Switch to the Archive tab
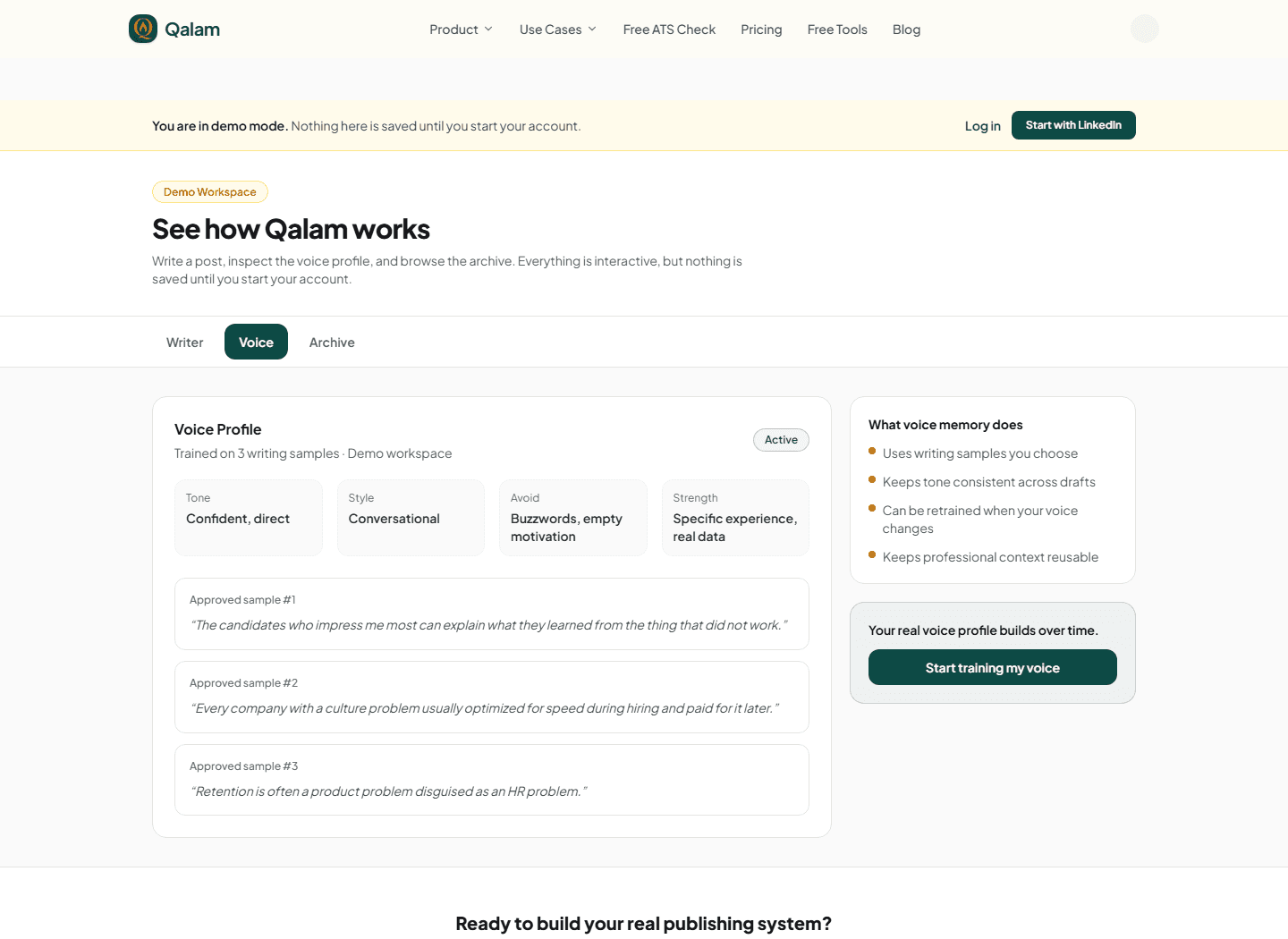 (x=332, y=343)
